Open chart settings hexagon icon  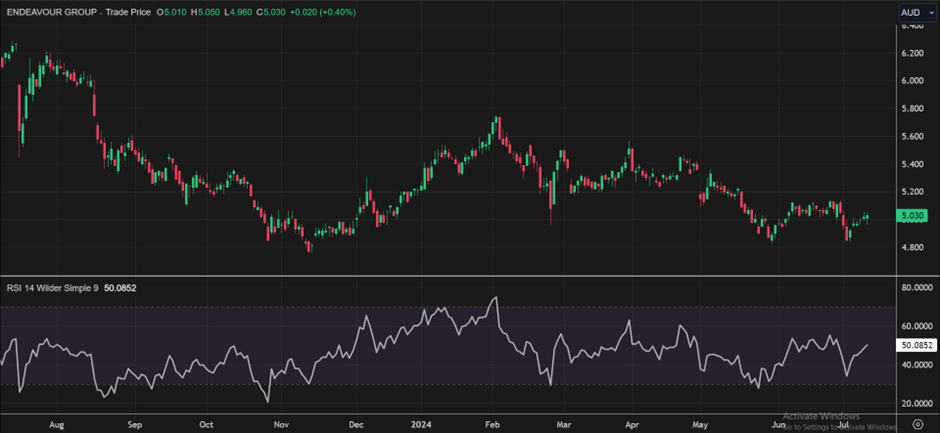917,424
